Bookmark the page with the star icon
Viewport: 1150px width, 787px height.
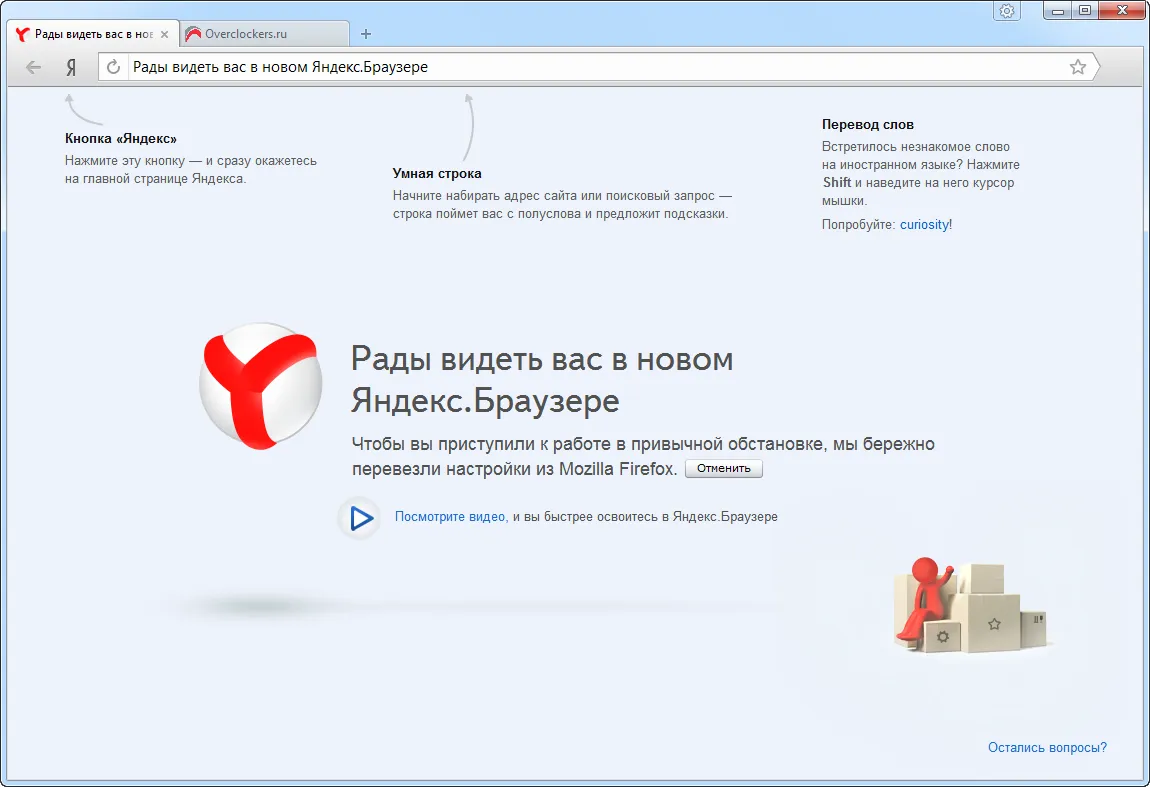(x=1077, y=67)
